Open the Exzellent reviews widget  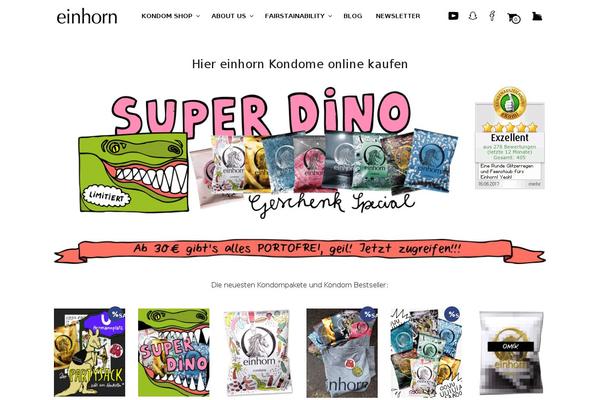tap(510, 138)
